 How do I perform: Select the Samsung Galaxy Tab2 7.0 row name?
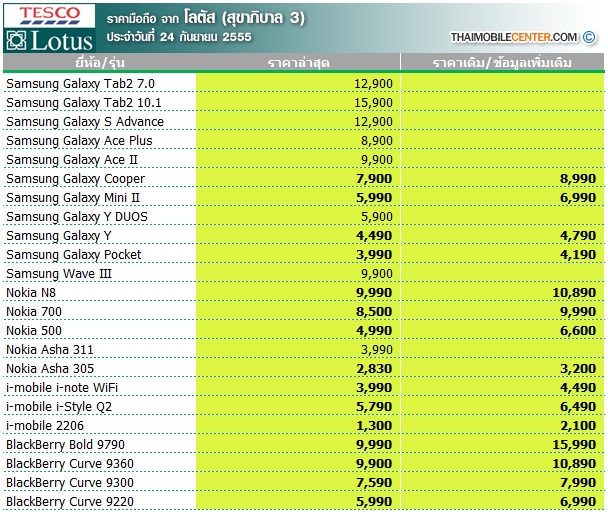pos(80,84)
